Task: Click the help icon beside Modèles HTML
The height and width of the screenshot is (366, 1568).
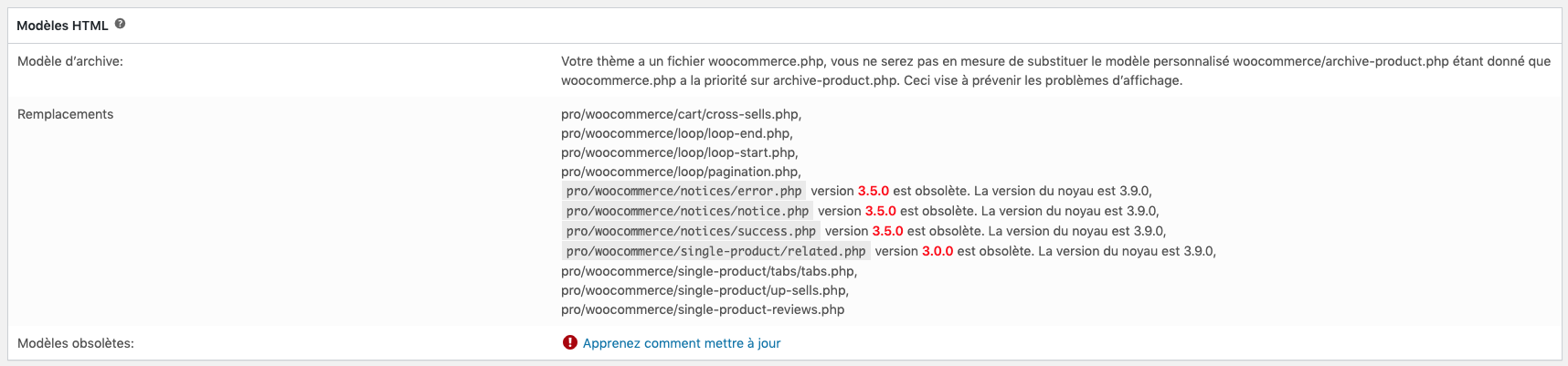Action: 120,25
